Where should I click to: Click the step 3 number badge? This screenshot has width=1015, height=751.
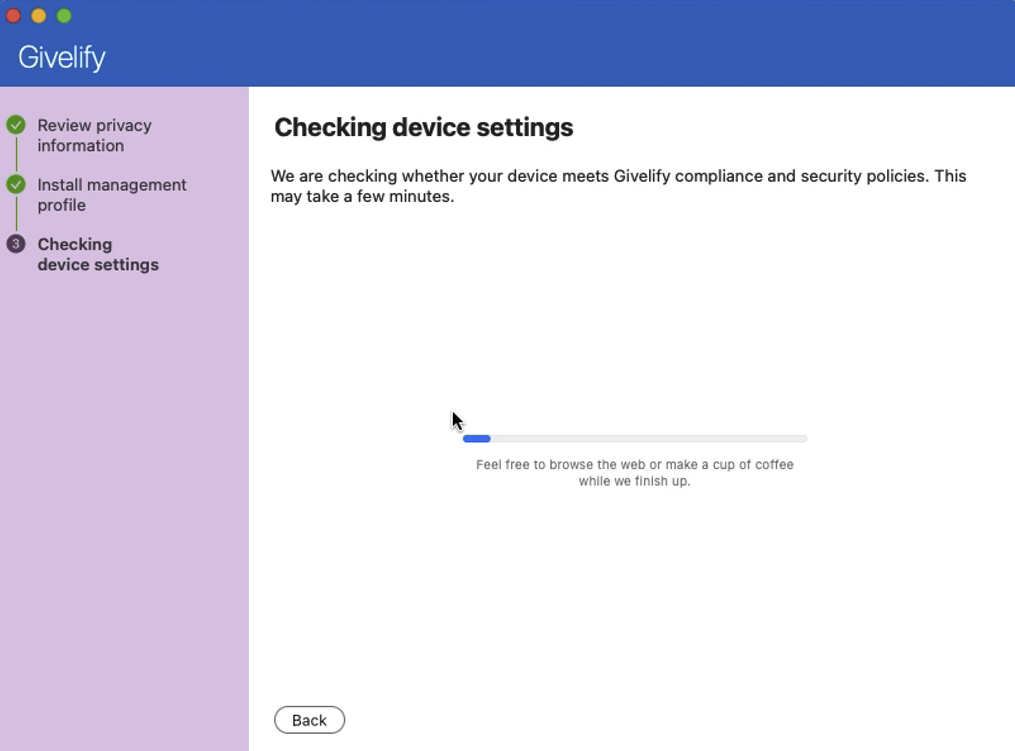(x=16, y=244)
